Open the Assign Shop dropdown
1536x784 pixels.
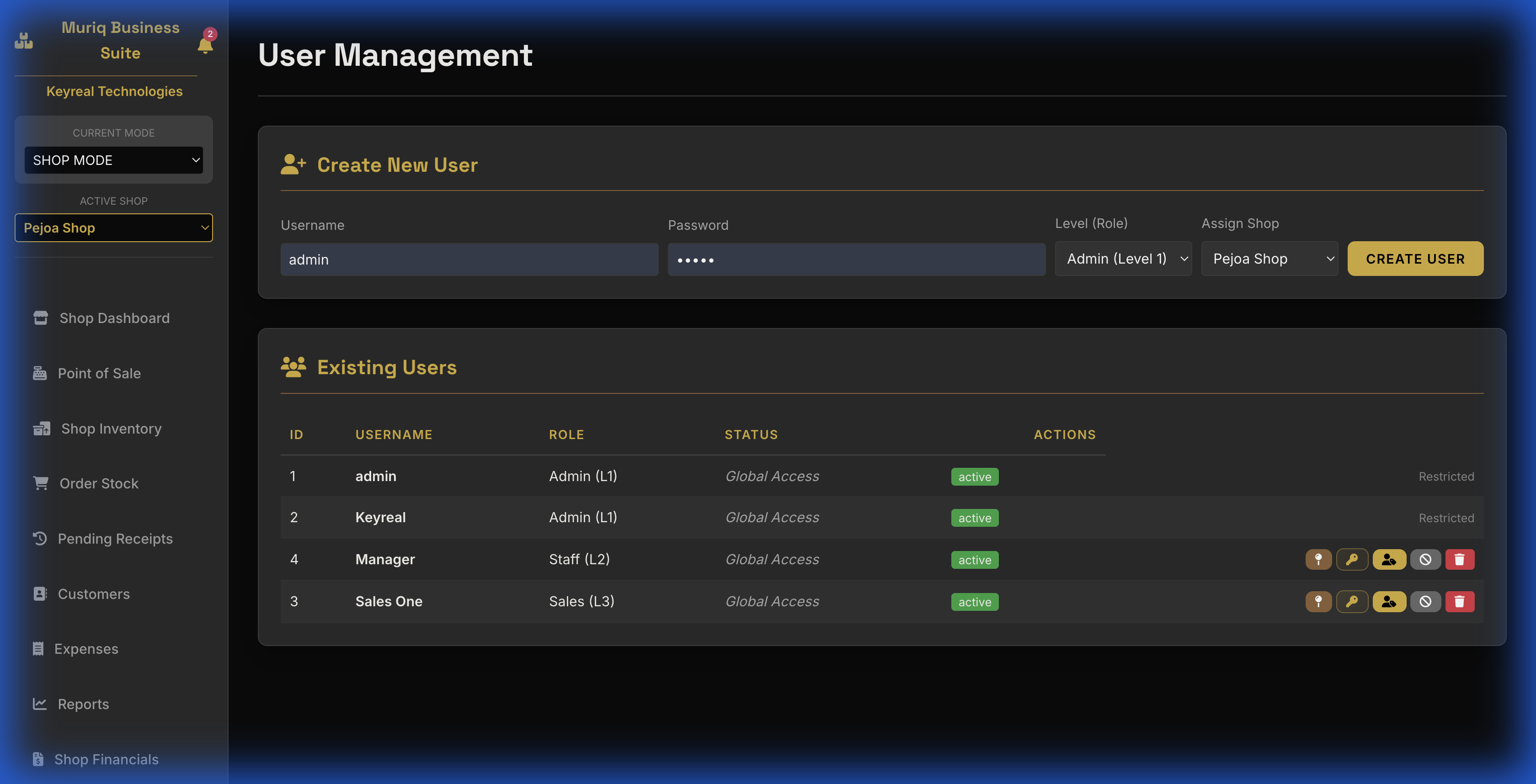point(1269,259)
